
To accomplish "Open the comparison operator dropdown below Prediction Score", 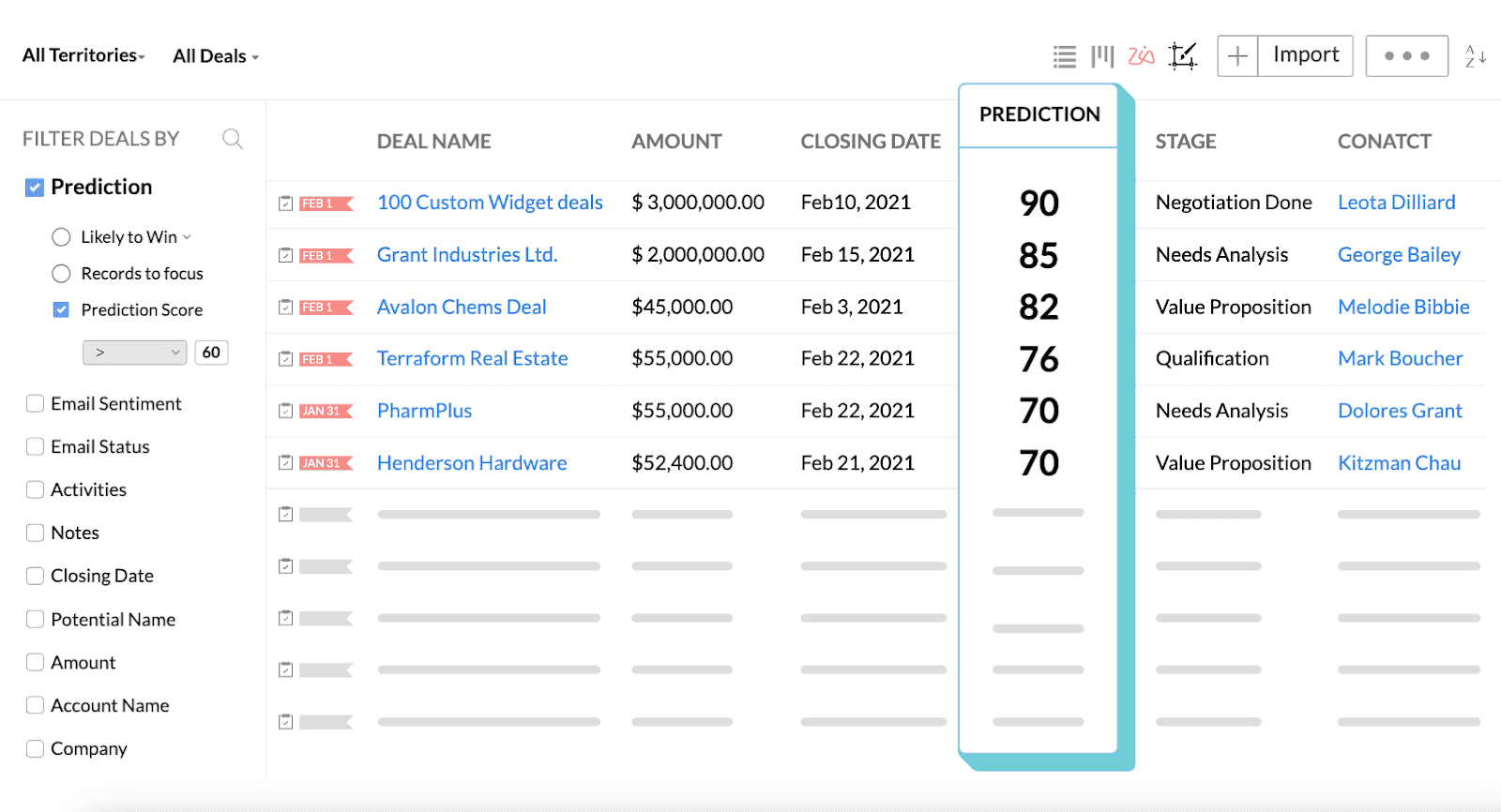I will [x=133, y=352].
